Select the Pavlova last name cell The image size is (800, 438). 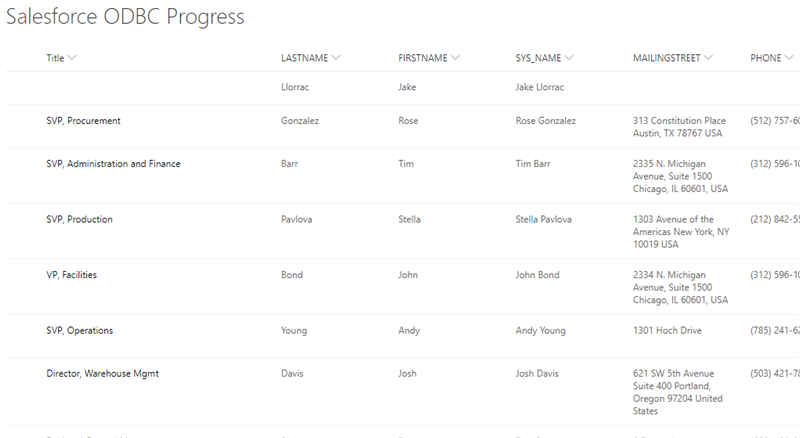click(298, 219)
